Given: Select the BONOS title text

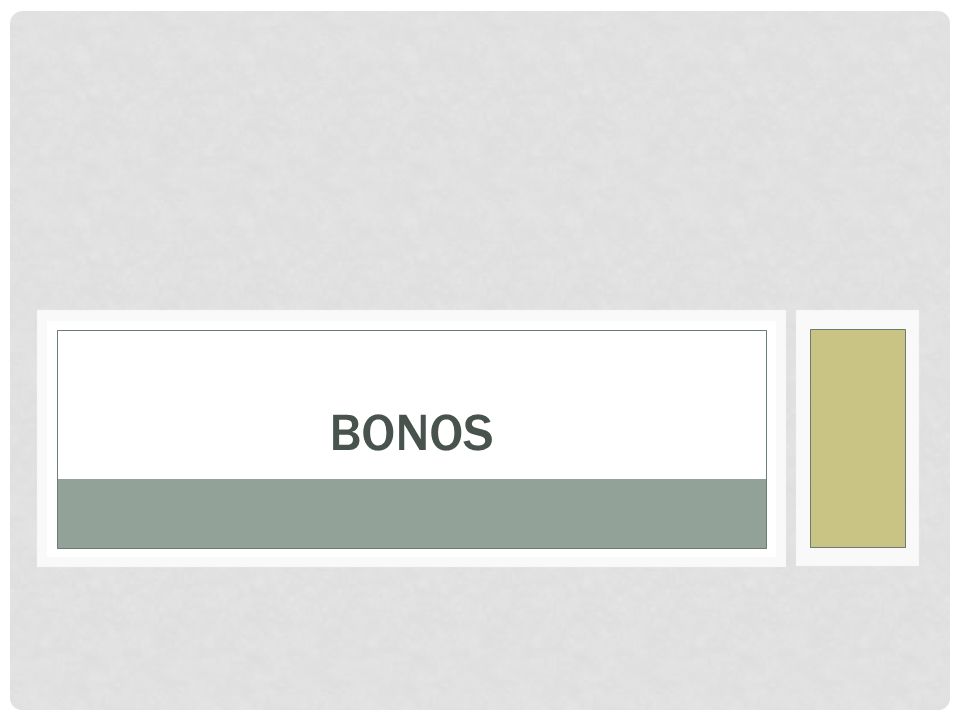Looking at the screenshot, I should point(411,433).
